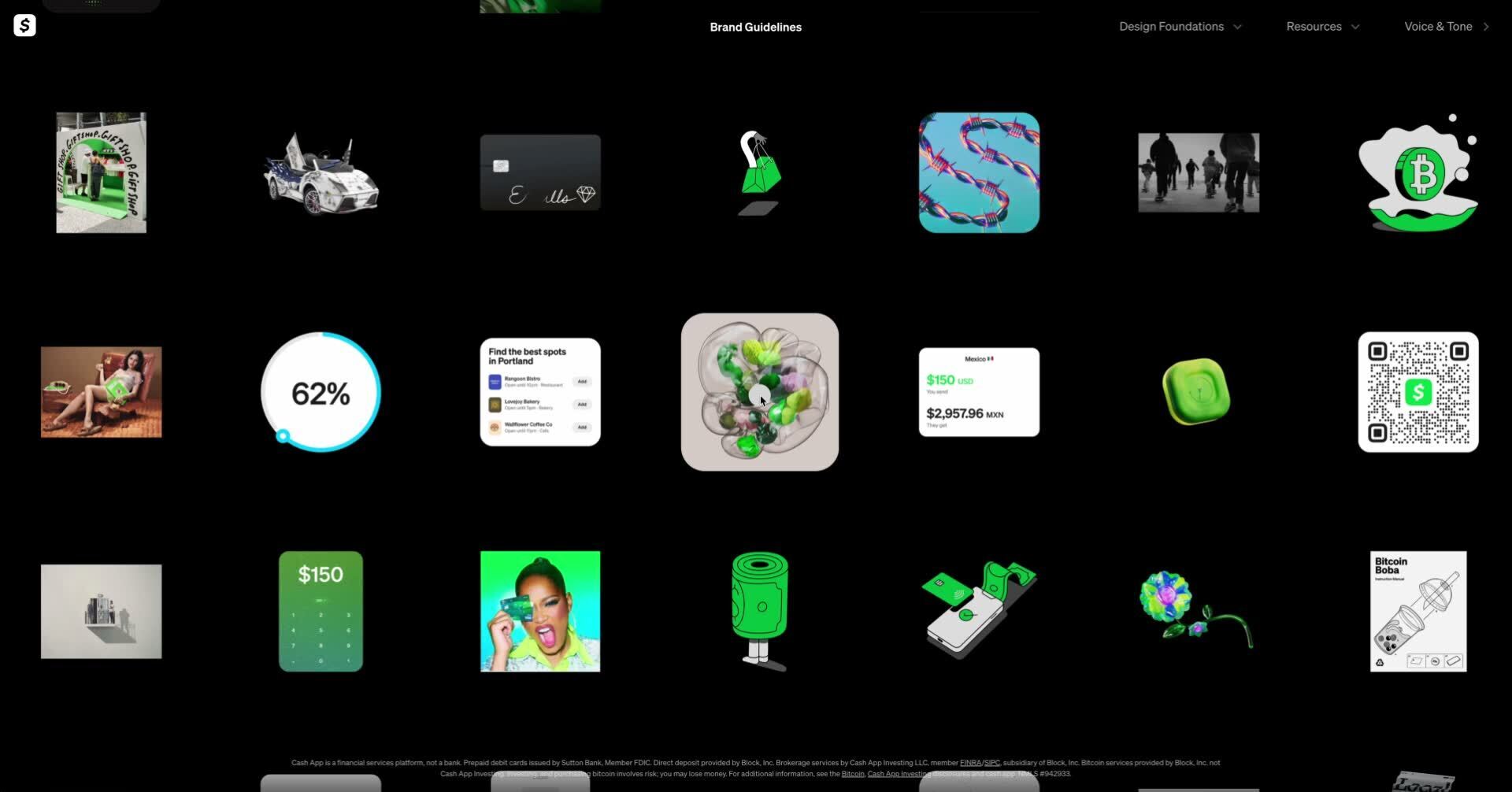1512x792 pixels.
Task: Expand the Design Foundations chevron
Action: 1237,27
